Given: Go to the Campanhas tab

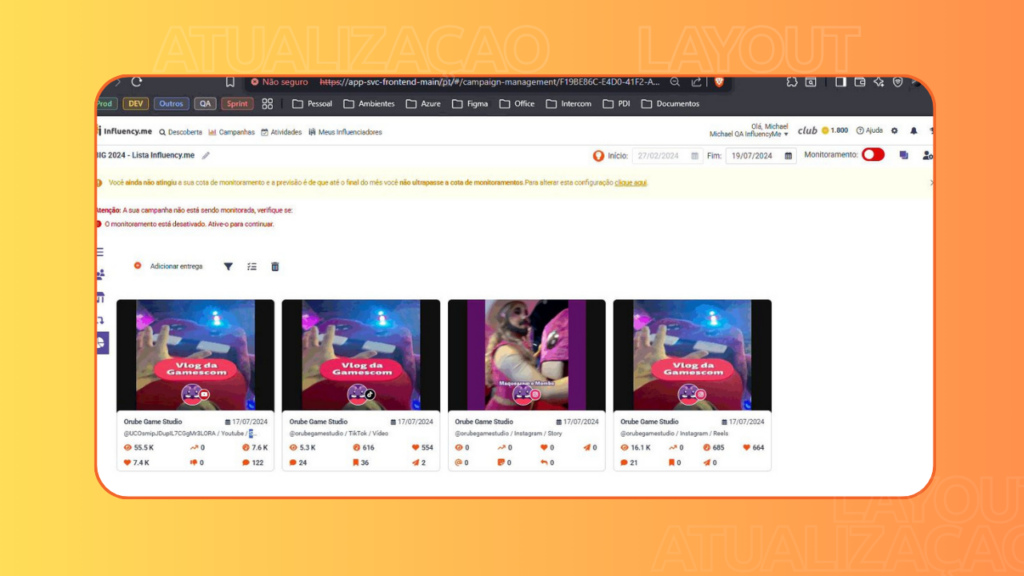Looking at the screenshot, I should click(232, 132).
